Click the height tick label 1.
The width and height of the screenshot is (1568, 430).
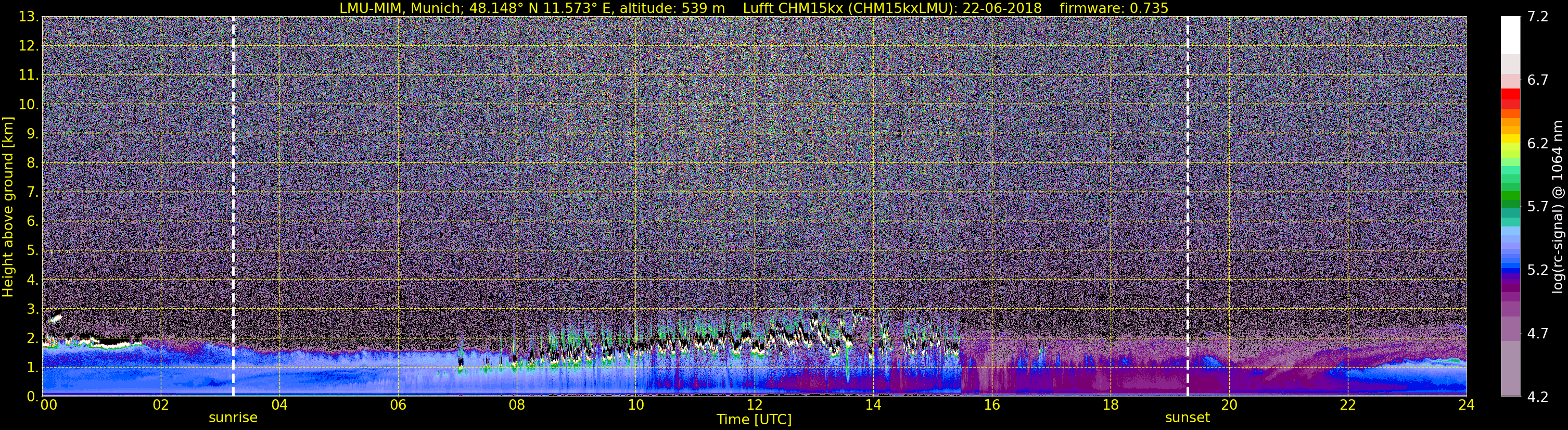pyautogui.click(x=33, y=368)
